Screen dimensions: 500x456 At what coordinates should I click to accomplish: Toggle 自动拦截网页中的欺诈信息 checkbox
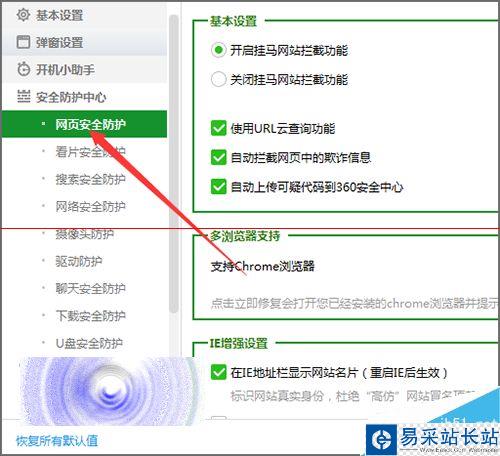click(x=218, y=157)
